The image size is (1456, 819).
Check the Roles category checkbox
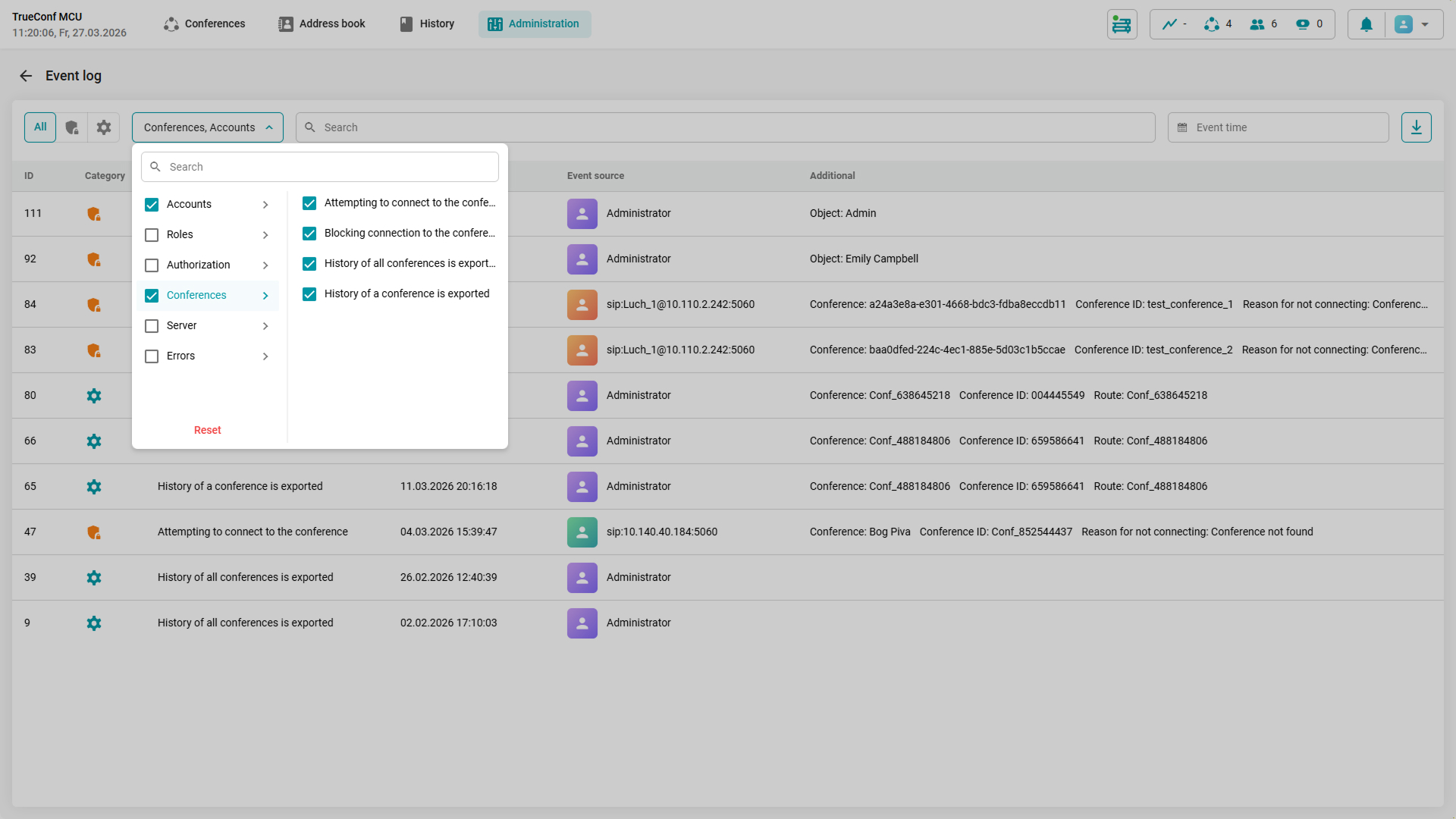[x=152, y=235]
